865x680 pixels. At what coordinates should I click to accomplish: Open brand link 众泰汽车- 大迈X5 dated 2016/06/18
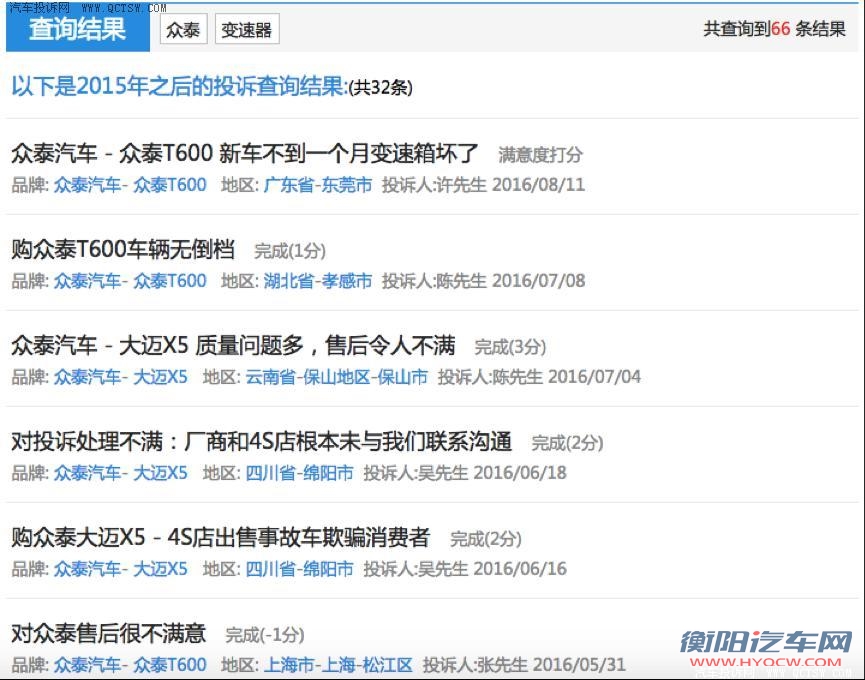pos(121,473)
